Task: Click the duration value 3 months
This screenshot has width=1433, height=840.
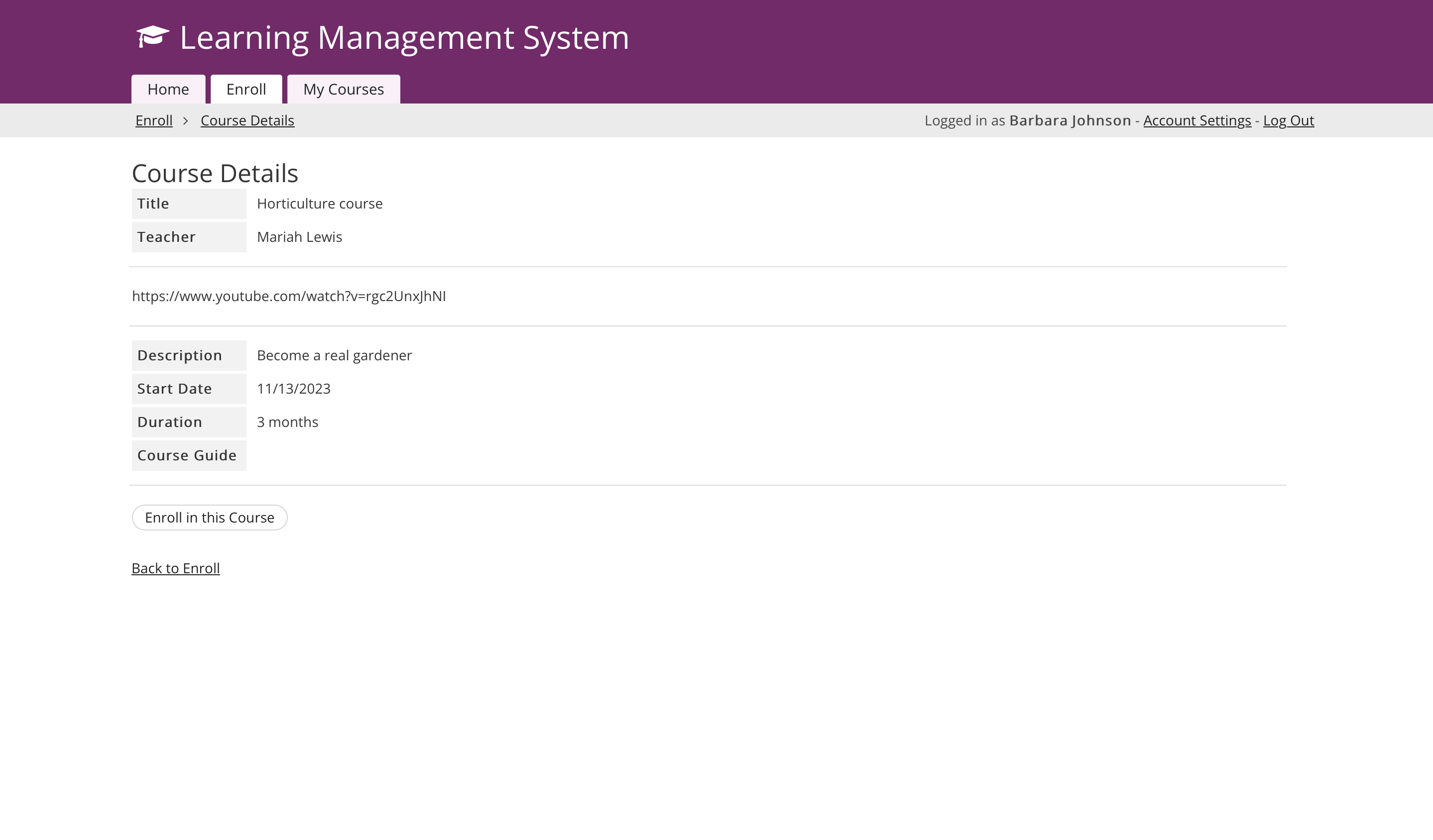Action: tap(287, 421)
